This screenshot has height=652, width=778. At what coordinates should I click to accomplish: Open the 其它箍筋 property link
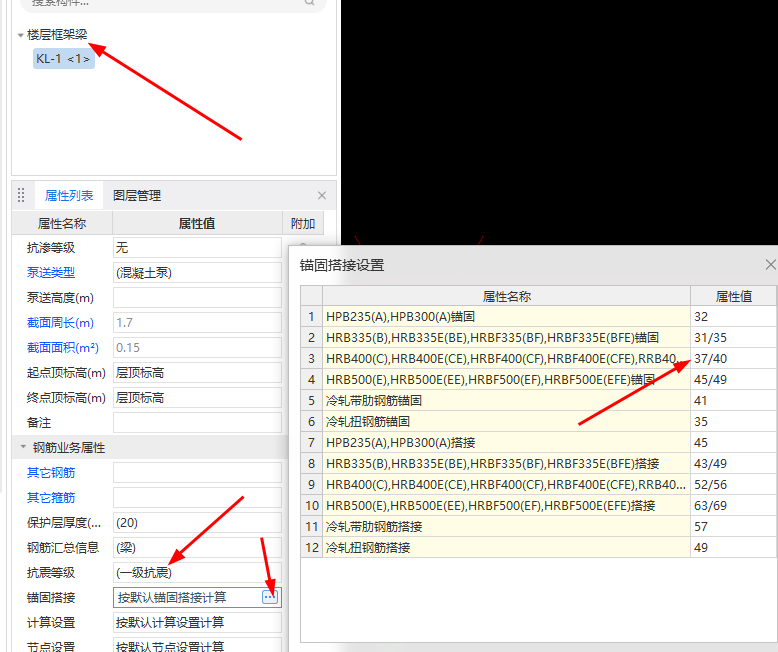(51, 498)
